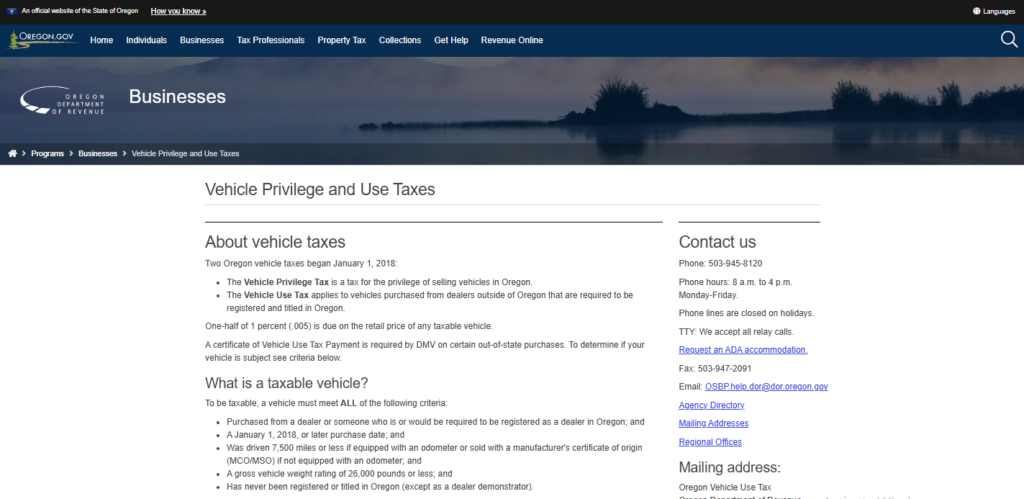
Task: Open the Agency Directory link
Action: pos(711,405)
